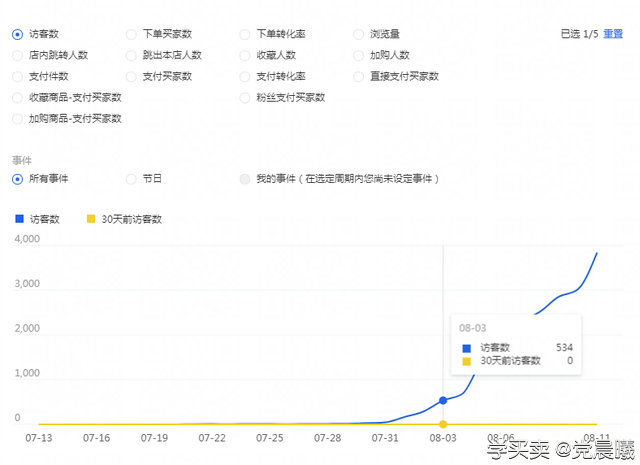Select the 直接支付买家数 metric
The height and width of the screenshot is (465, 640).
[358, 77]
